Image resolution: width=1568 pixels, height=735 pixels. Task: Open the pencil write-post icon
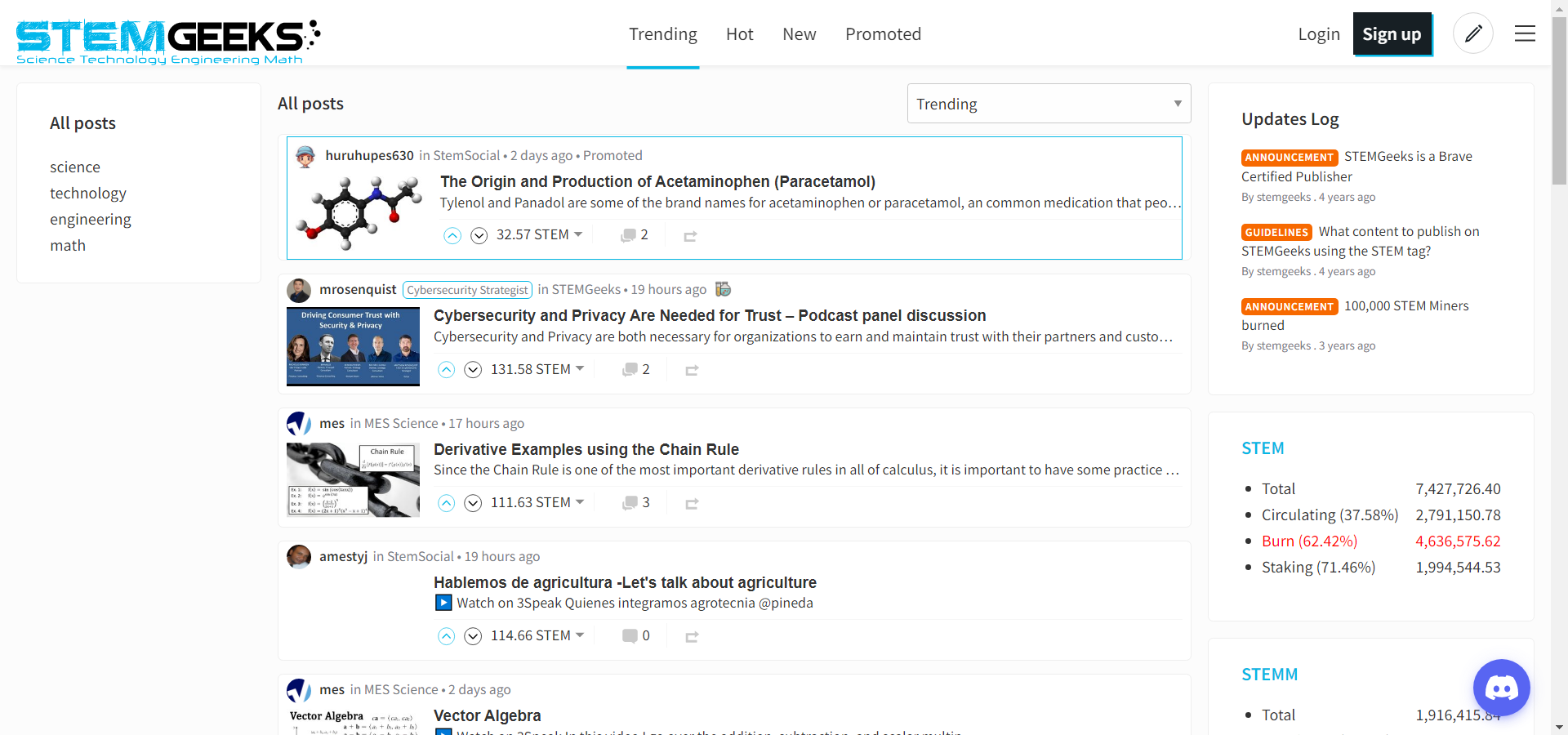click(x=1473, y=33)
